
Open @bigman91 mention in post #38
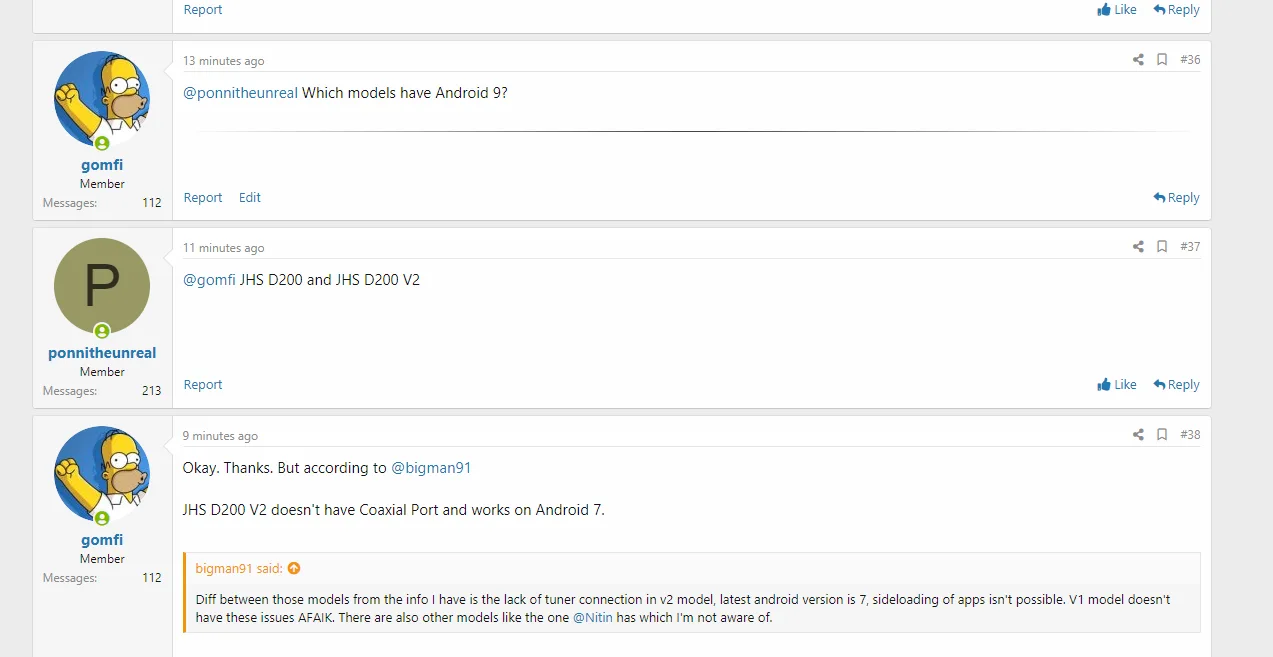point(431,468)
